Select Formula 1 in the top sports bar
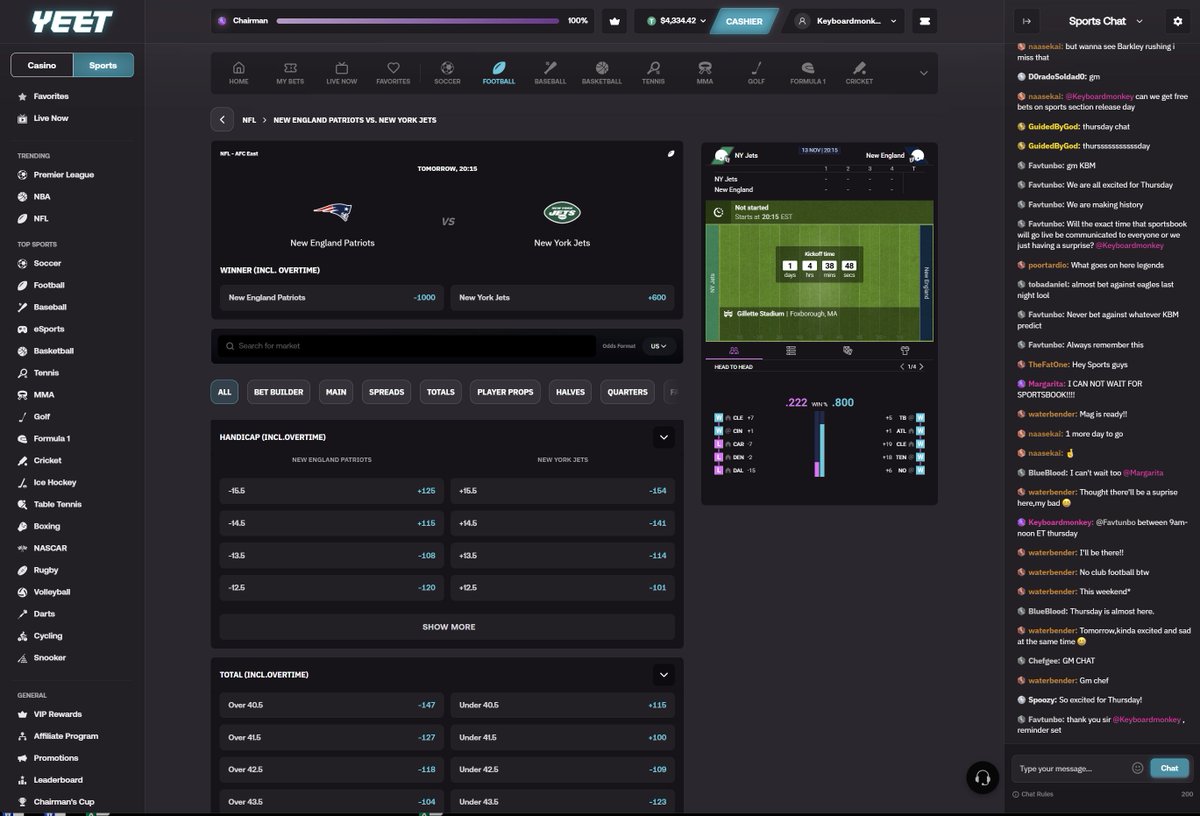Viewport: 1200px width, 816px height. [x=808, y=73]
